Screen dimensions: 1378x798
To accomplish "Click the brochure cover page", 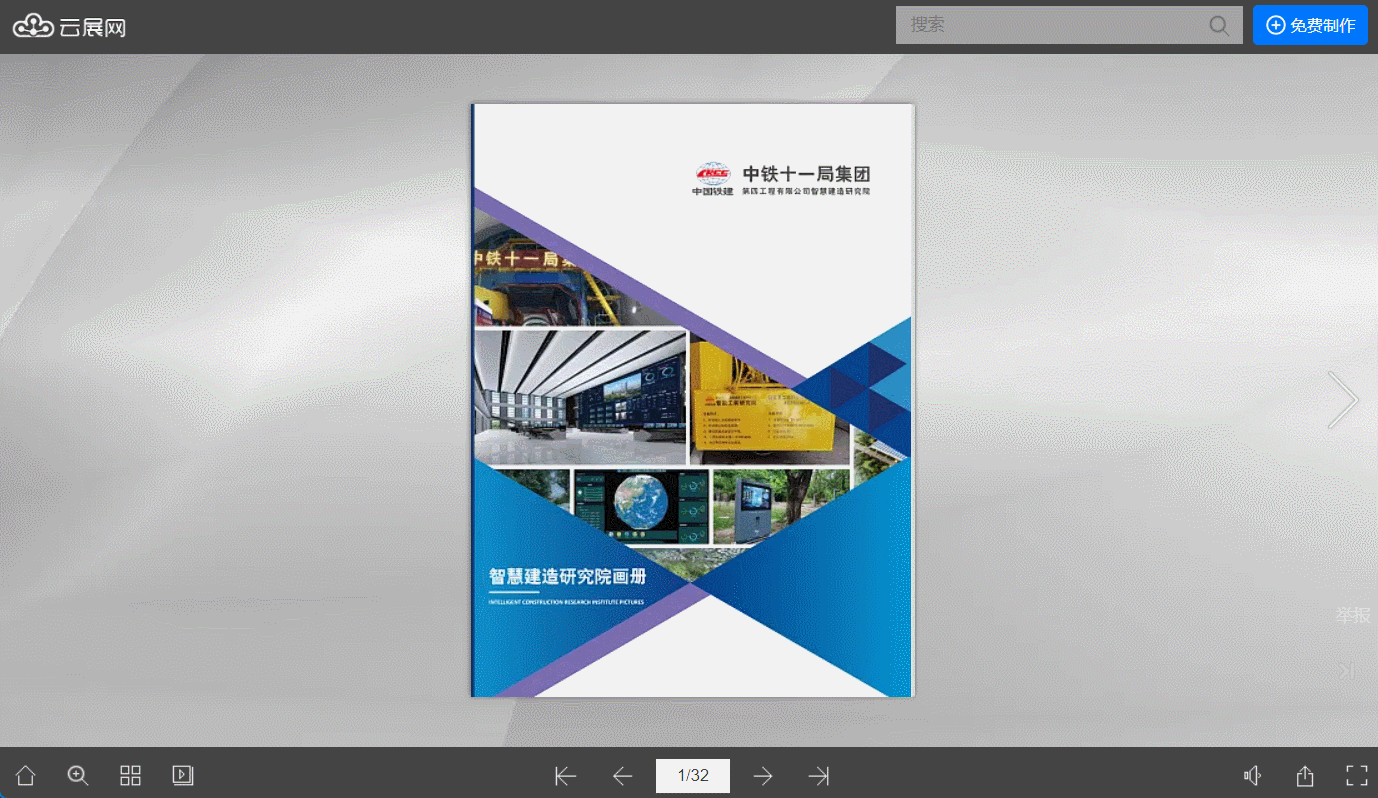I will pos(693,400).
